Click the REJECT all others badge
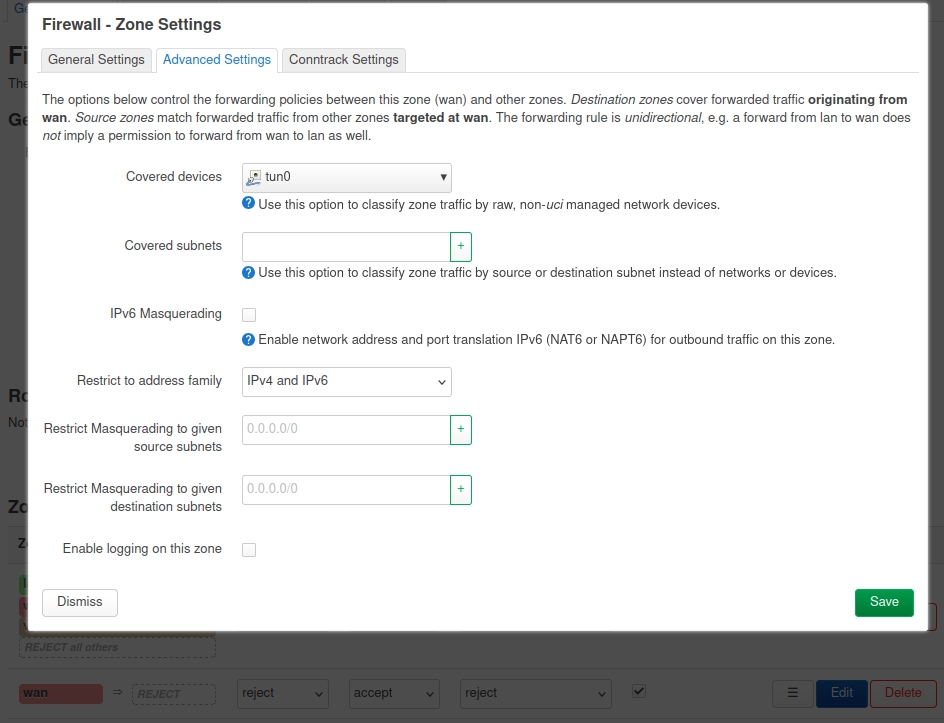 click(x=117, y=647)
